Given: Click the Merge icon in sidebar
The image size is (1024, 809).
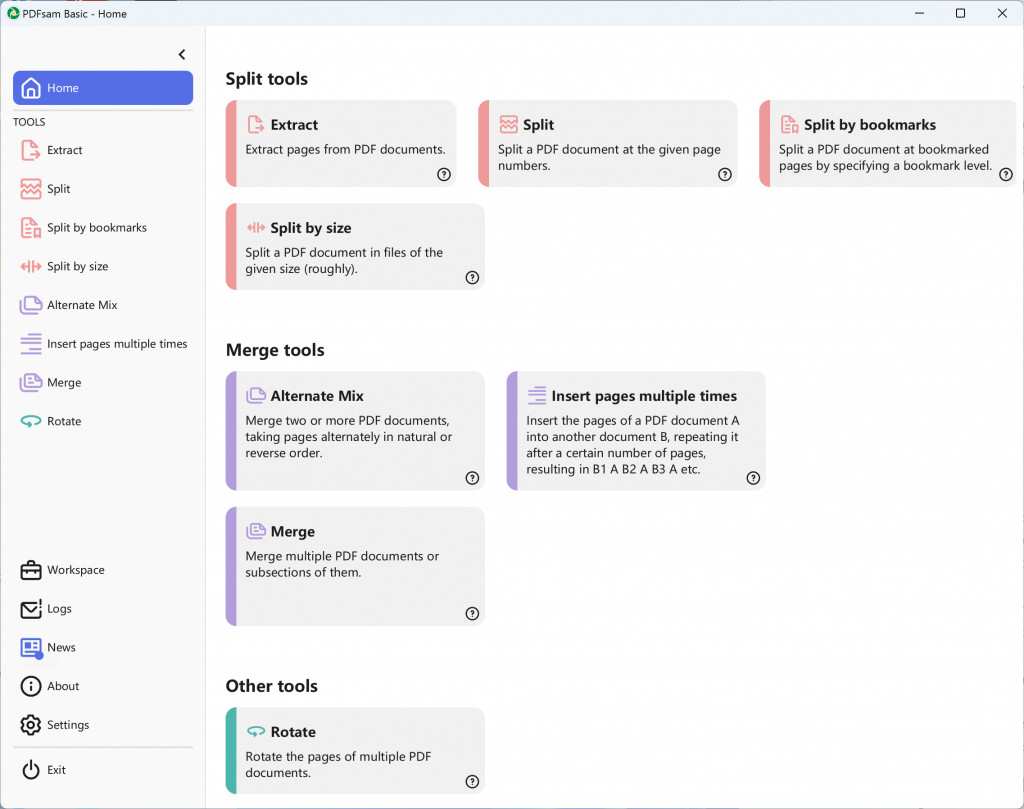Looking at the screenshot, I should pyautogui.click(x=31, y=383).
